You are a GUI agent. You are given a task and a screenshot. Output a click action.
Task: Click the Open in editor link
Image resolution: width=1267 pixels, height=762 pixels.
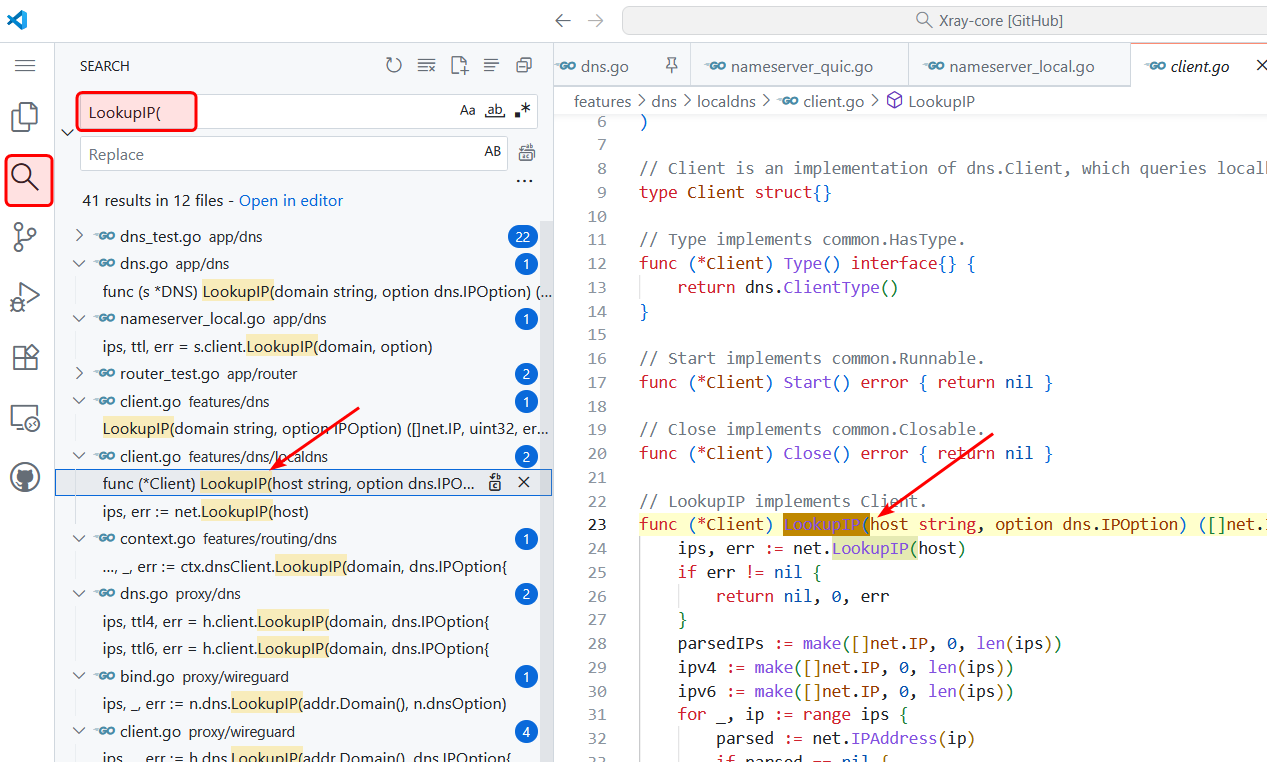coord(291,200)
